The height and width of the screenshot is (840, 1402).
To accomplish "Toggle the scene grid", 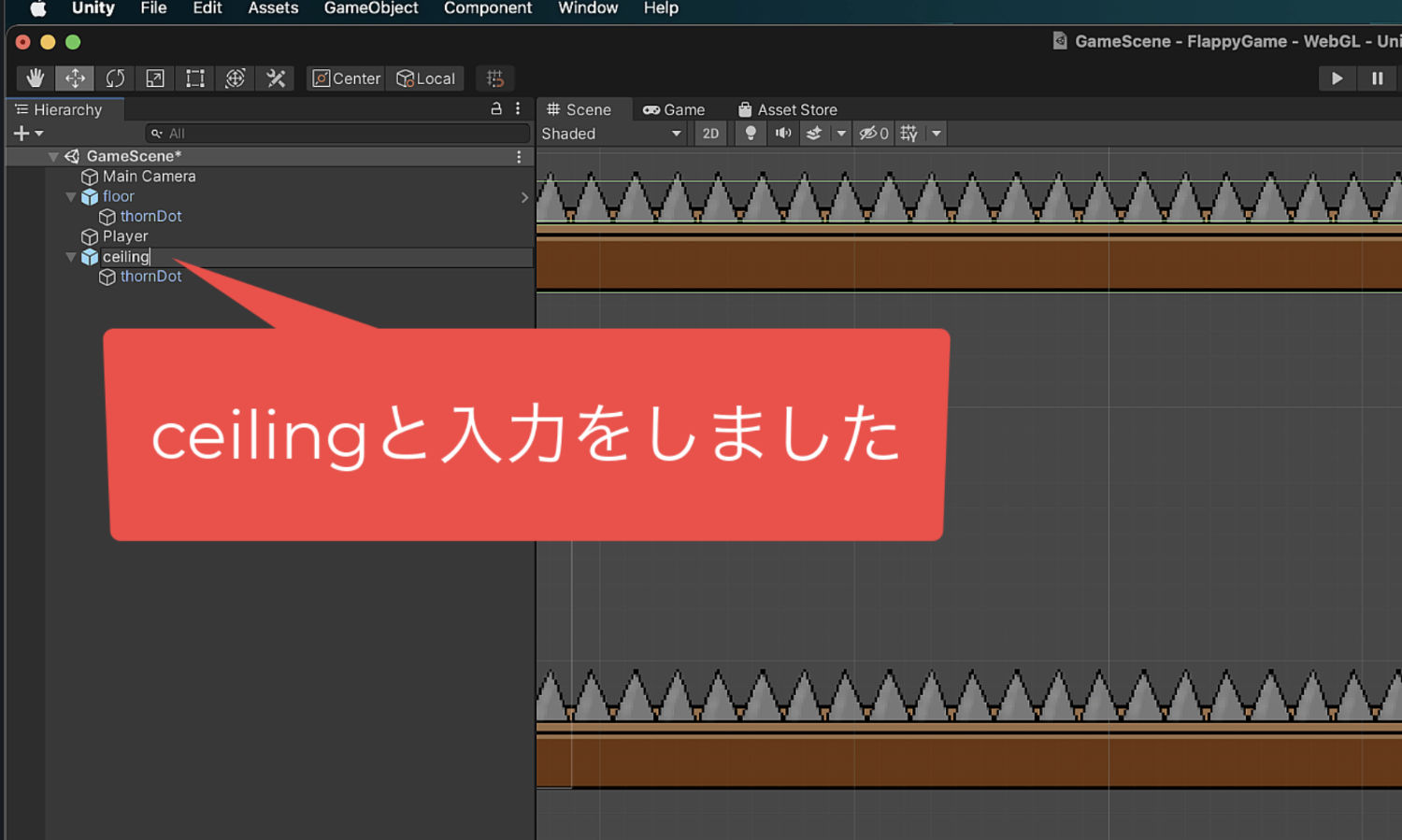I will 909,134.
